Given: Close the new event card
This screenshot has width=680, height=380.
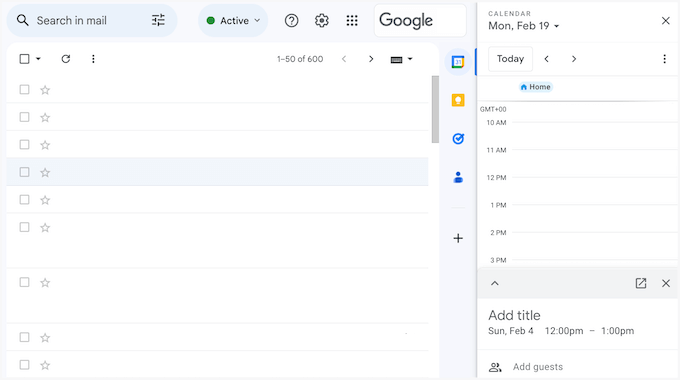Looking at the screenshot, I should click(666, 283).
